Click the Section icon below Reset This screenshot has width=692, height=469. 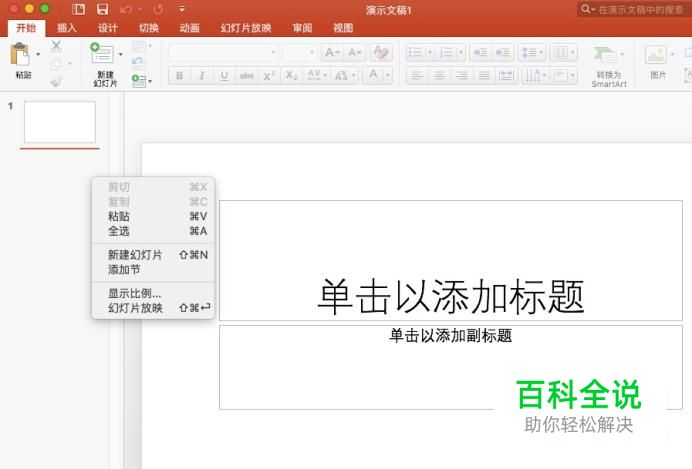(139, 80)
